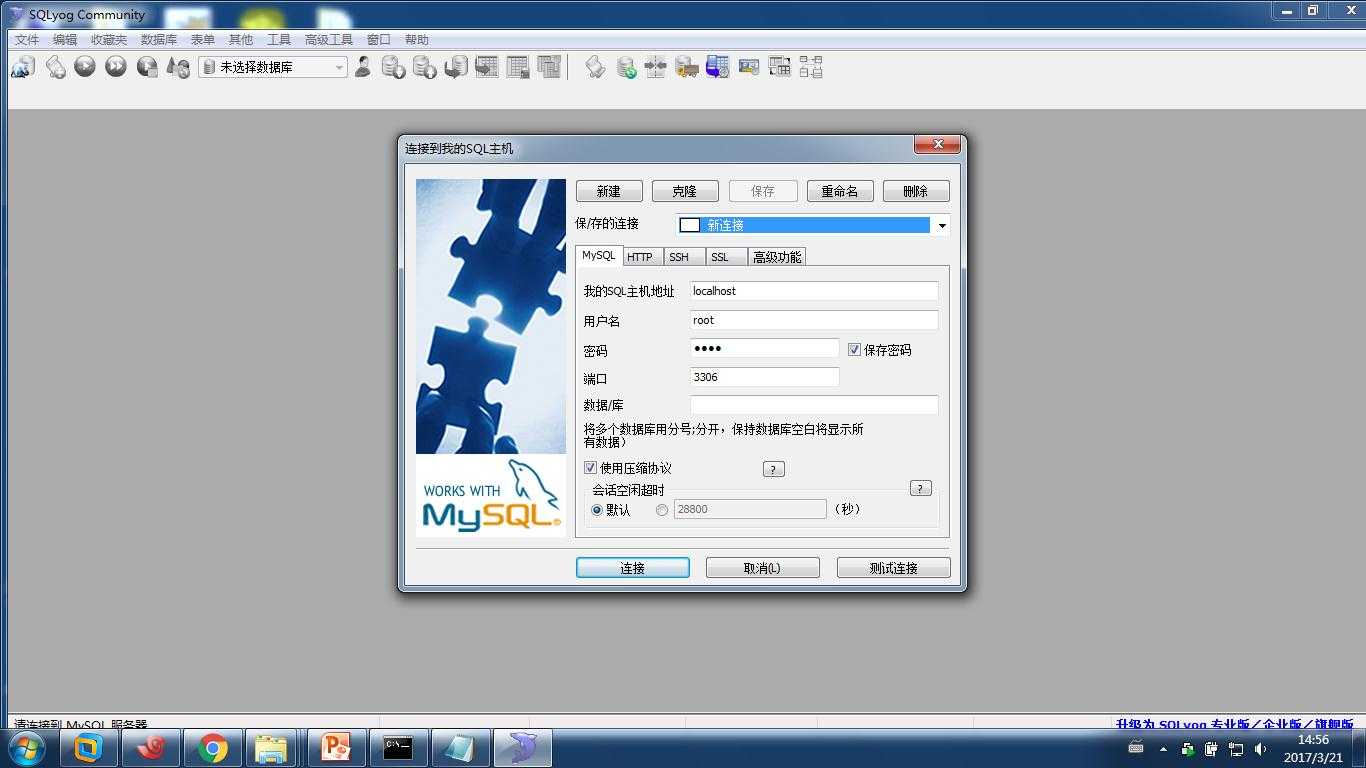This screenshot has height=768, width=1366.
Task: Open the 其他 menu
Action: pos(241,40)
